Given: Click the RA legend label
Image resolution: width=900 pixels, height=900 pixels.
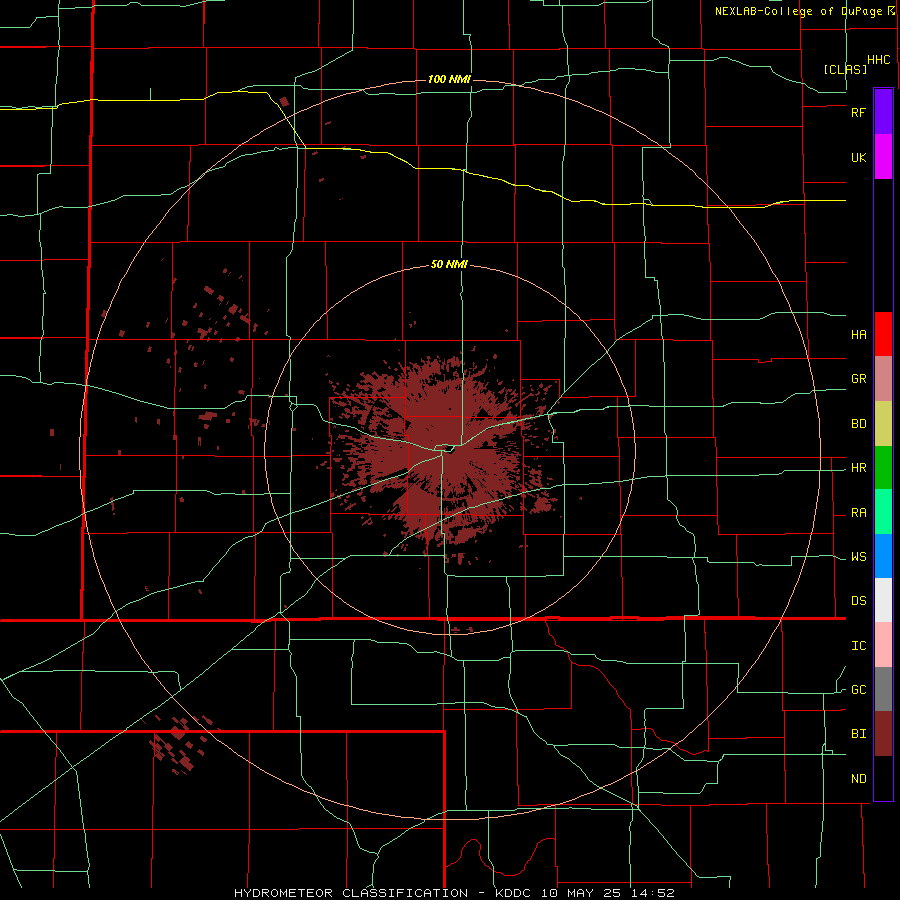Looking at the screenshot, I should 858,513.
